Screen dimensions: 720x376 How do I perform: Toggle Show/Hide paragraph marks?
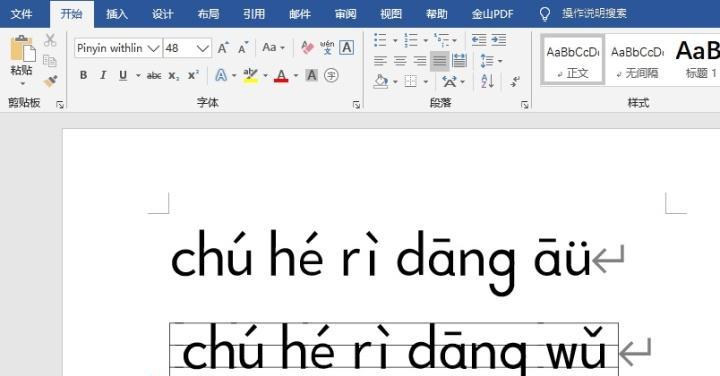(515, 81)
